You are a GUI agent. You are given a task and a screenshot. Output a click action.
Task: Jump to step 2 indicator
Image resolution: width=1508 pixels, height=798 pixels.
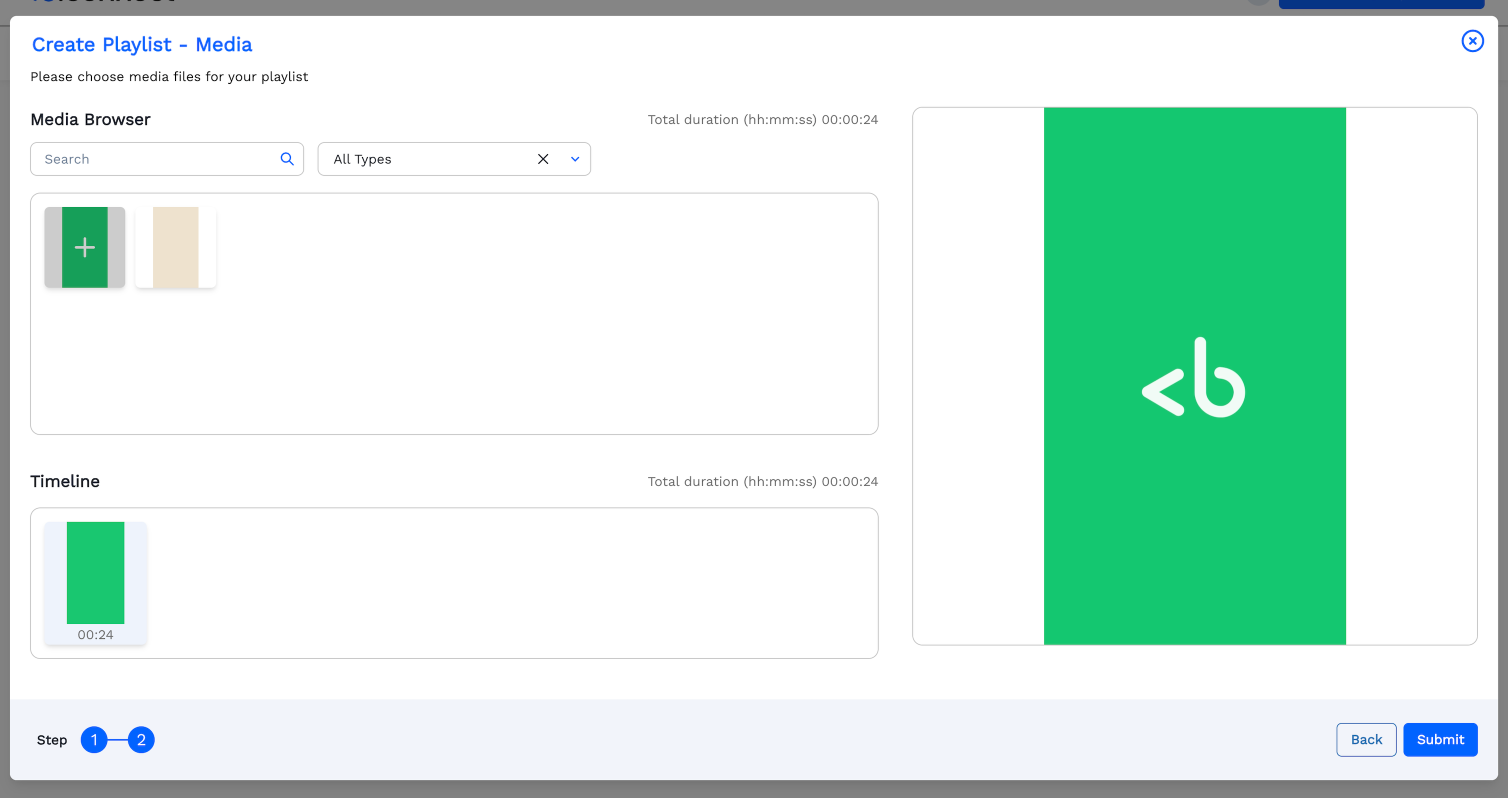(142, 740)
